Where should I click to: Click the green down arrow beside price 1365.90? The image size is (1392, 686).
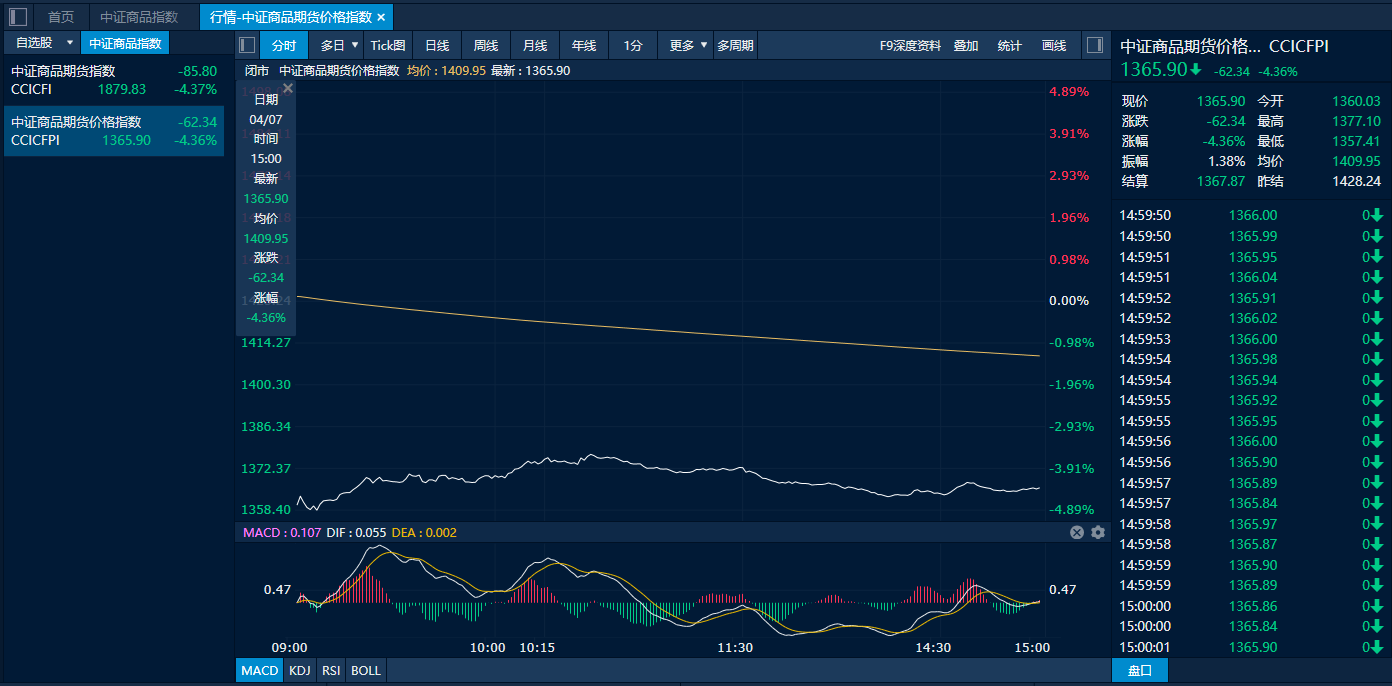click(1195, 70)
